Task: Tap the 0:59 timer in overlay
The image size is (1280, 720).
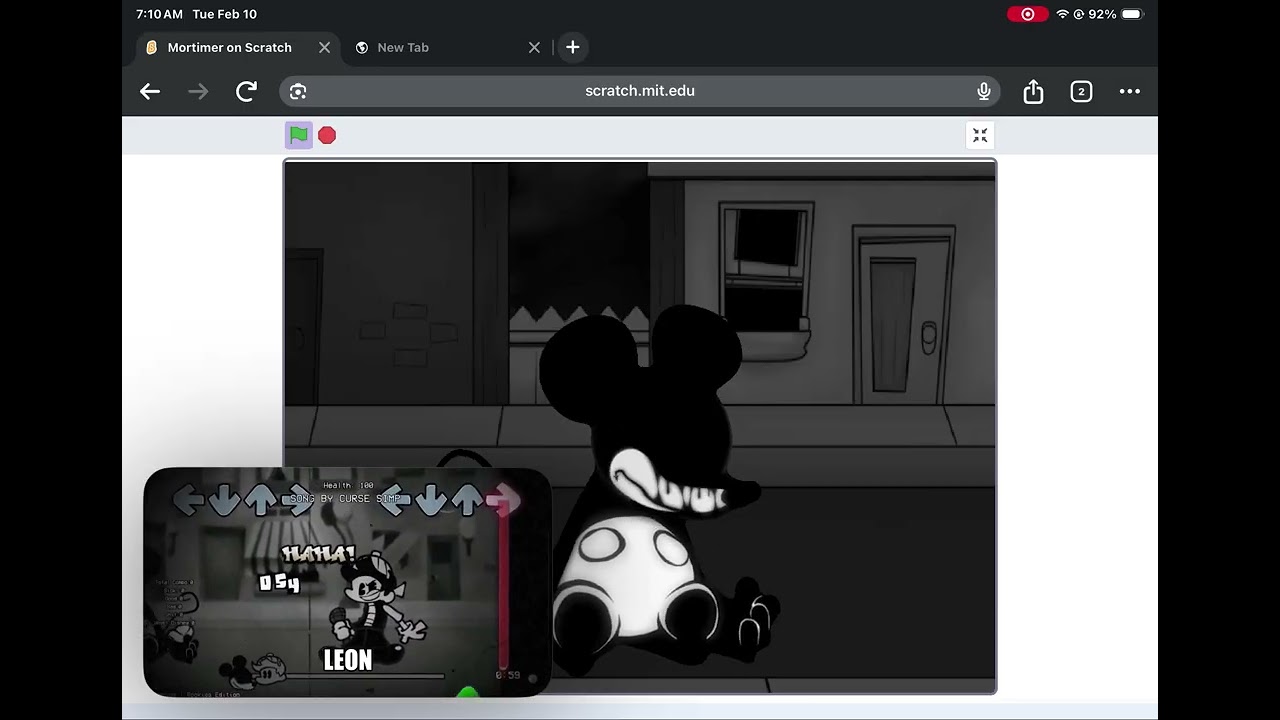Action: click(508, 676)
